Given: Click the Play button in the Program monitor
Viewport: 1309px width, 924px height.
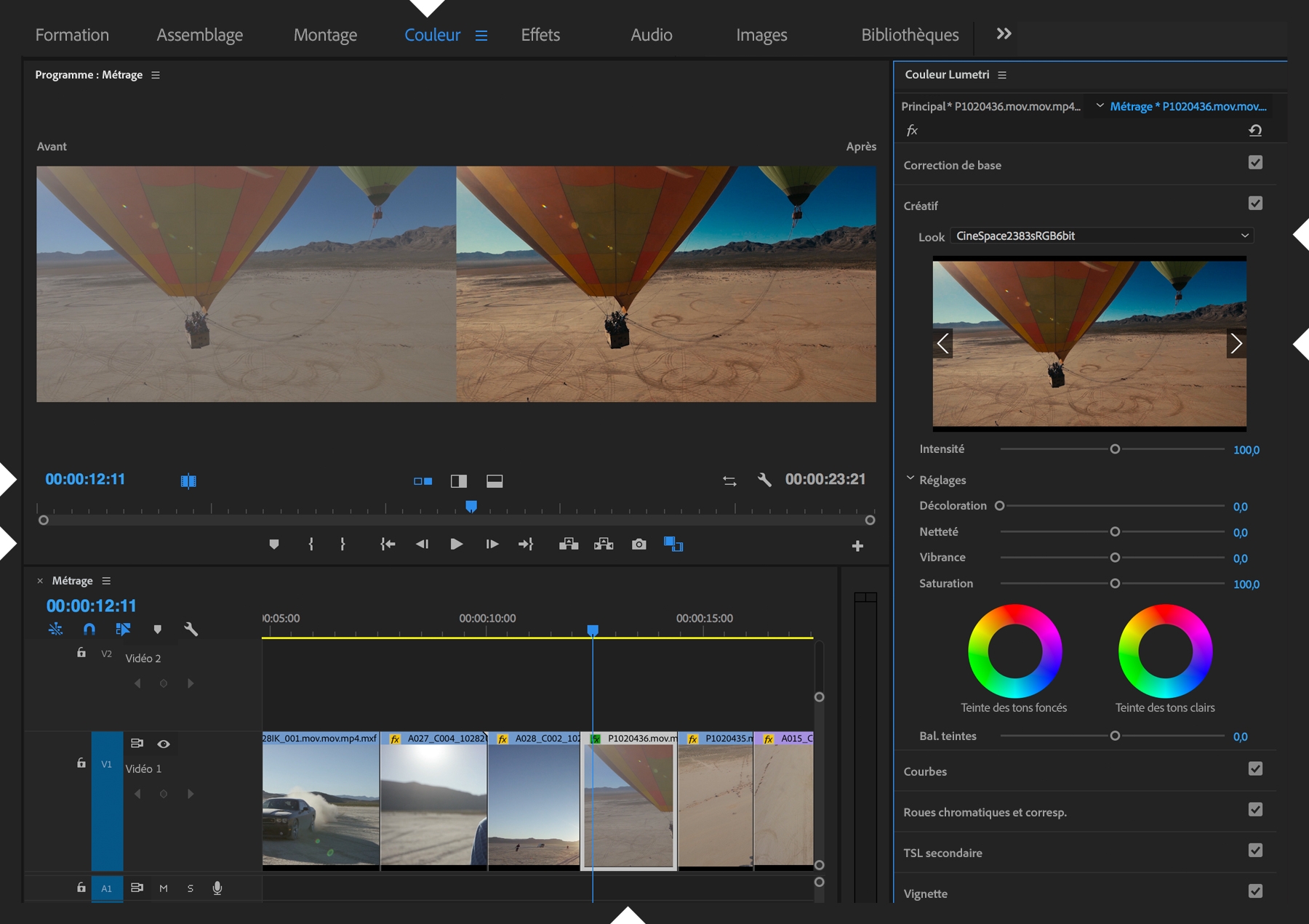Looking at the screenshot, I should pyautogui.click(x=456, y=544).
